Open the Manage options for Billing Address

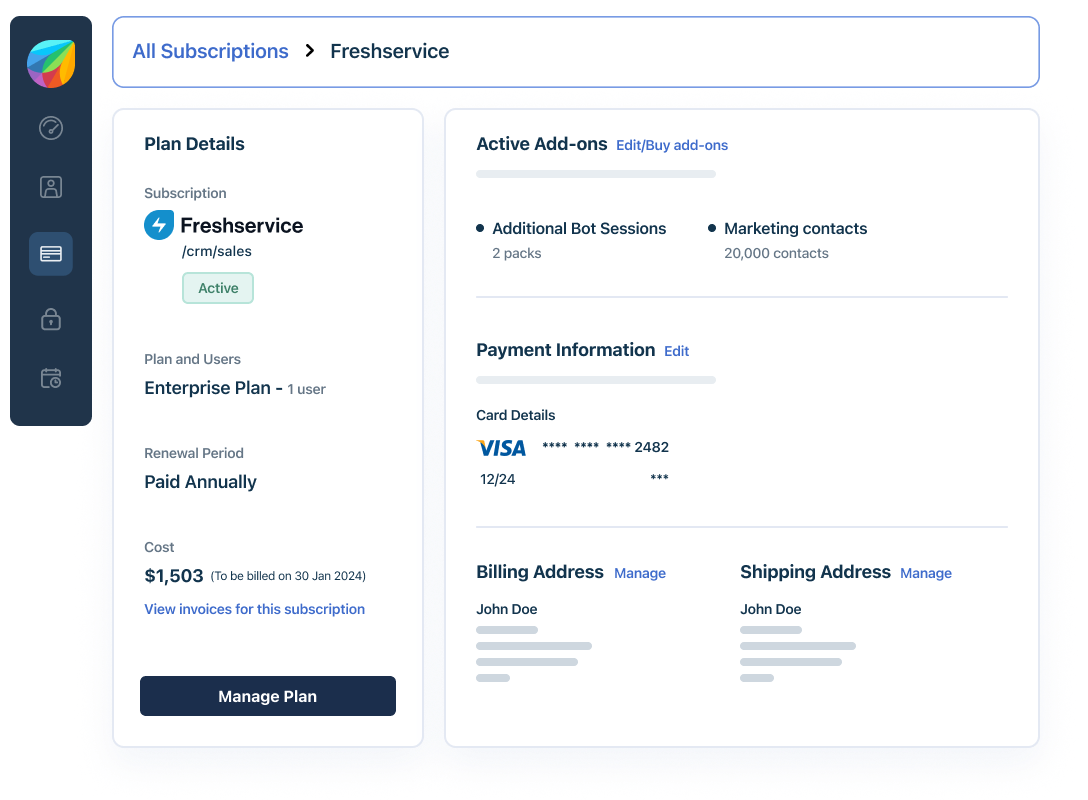(x=640, y=573)
